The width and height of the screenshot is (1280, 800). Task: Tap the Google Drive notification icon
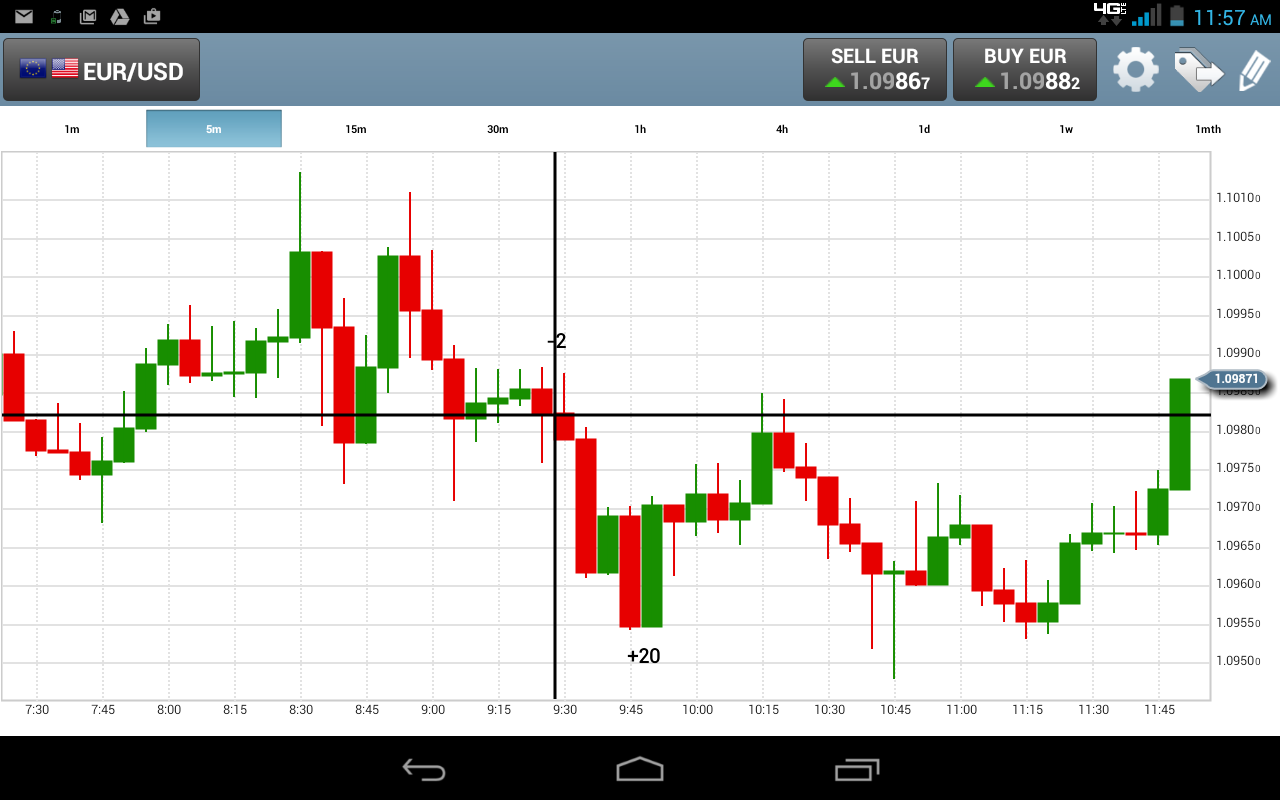[x=120, y=17]
